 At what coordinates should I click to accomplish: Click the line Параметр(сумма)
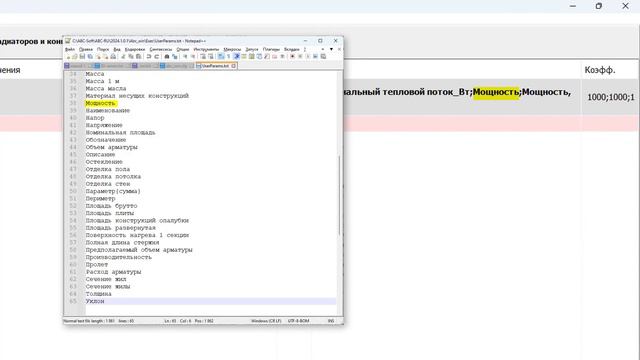113,191
